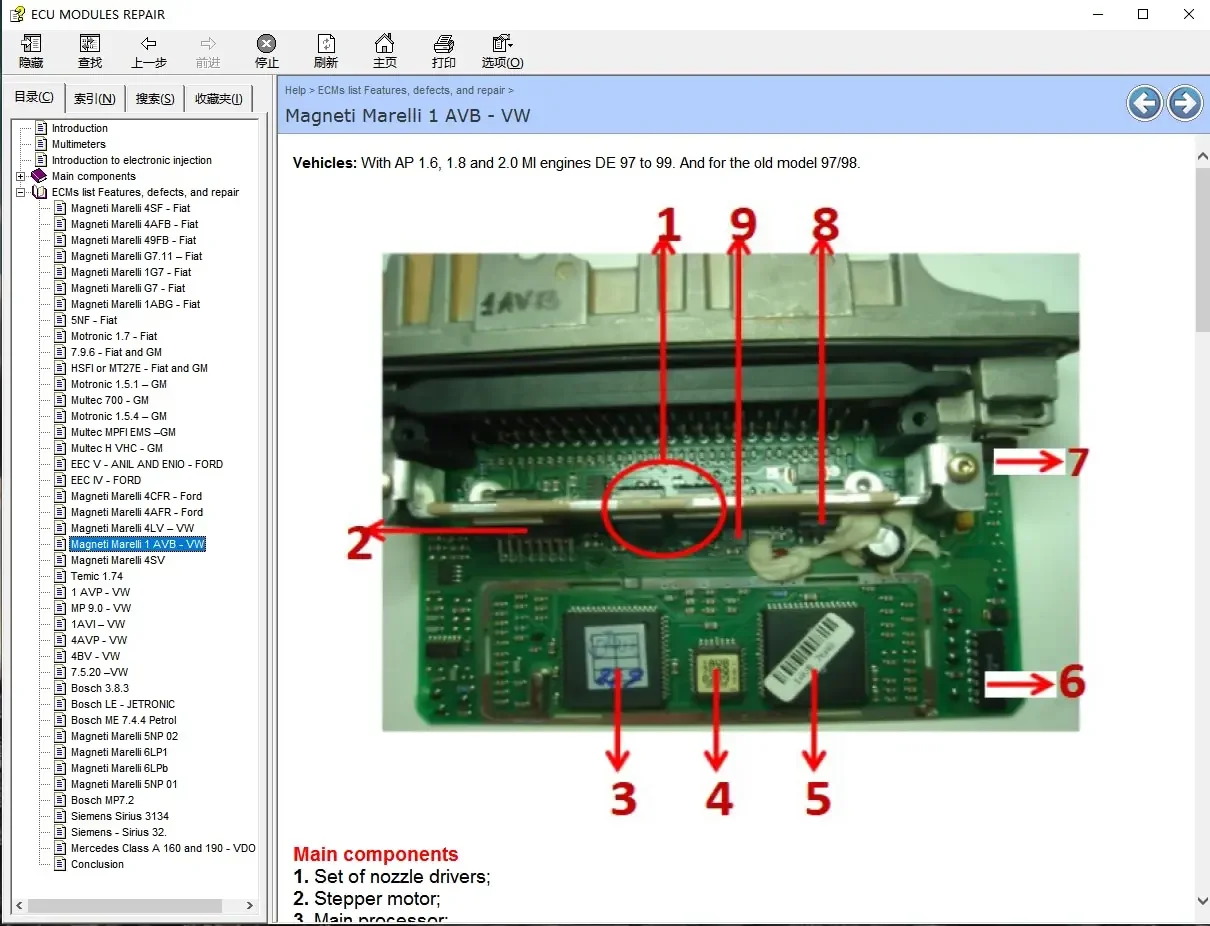Open EEC V - ANIL AND ENIO - FORD
The height and width of the screenshot is (926, 1210).
pos(147,464)
